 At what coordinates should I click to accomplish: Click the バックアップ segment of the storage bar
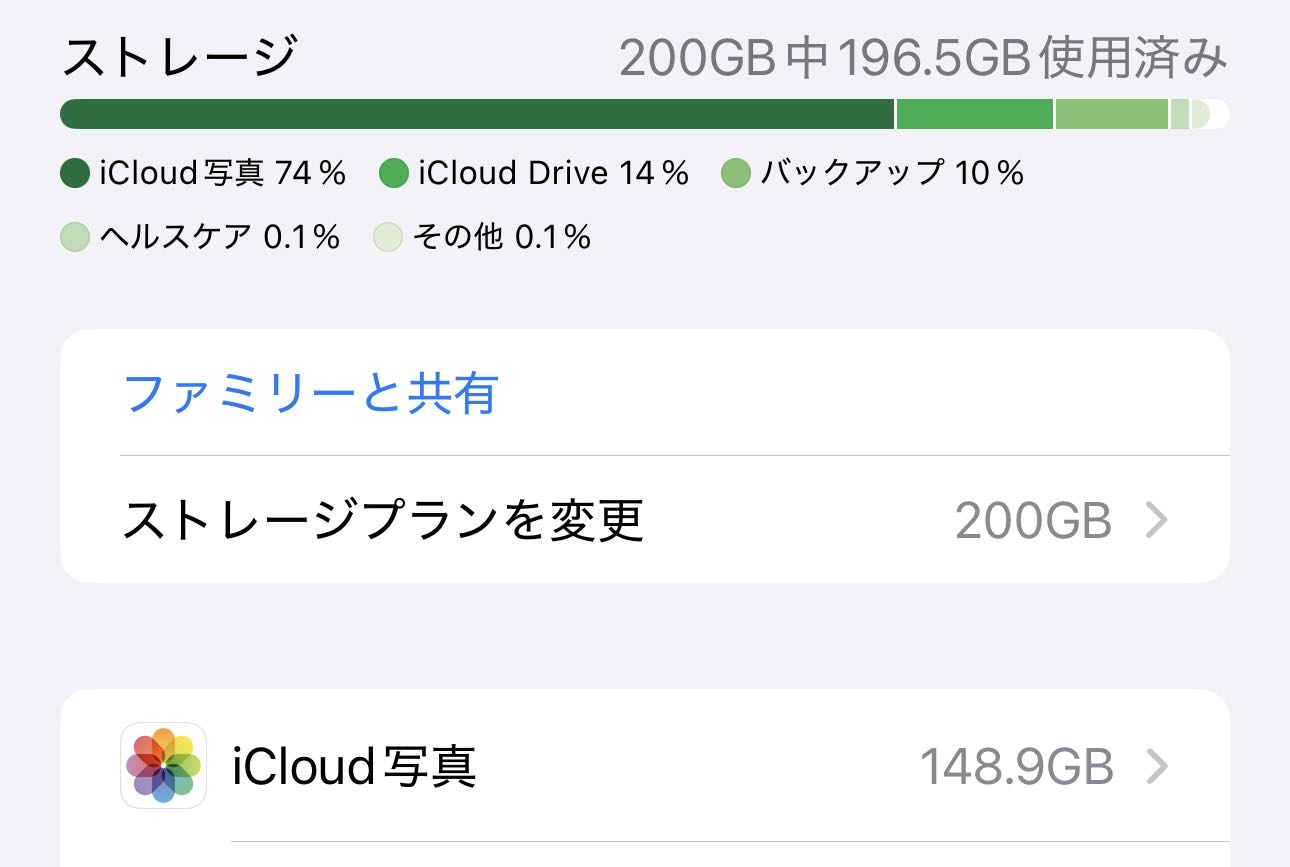point(1111,114)
